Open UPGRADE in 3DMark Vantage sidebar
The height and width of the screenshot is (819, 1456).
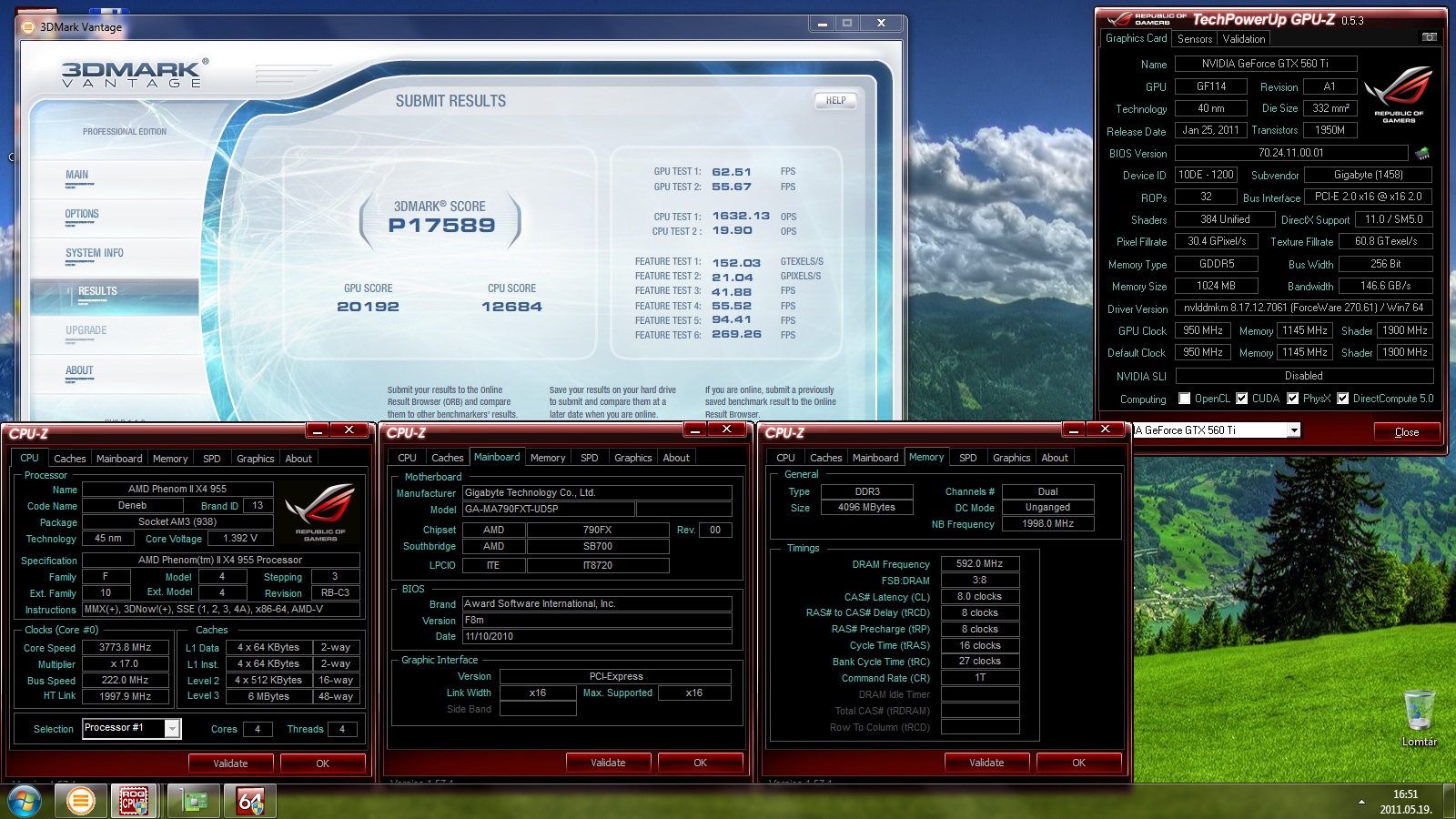(x=86, y=331)
